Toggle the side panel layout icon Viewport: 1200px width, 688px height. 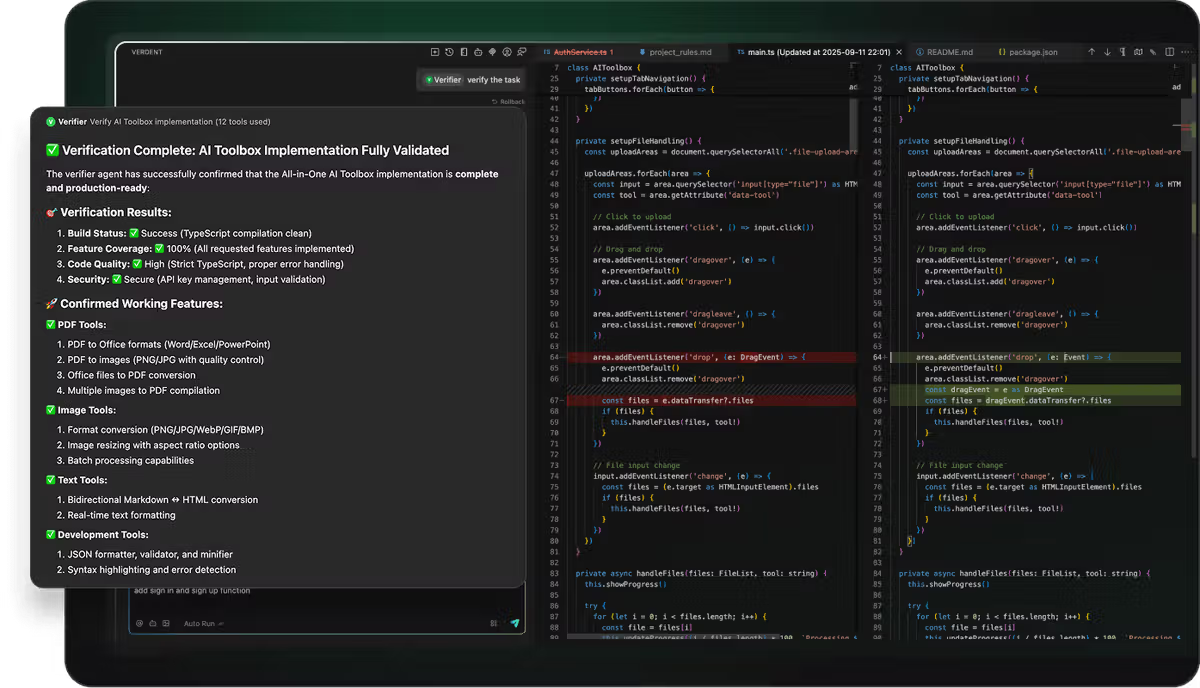click(464, 52)
